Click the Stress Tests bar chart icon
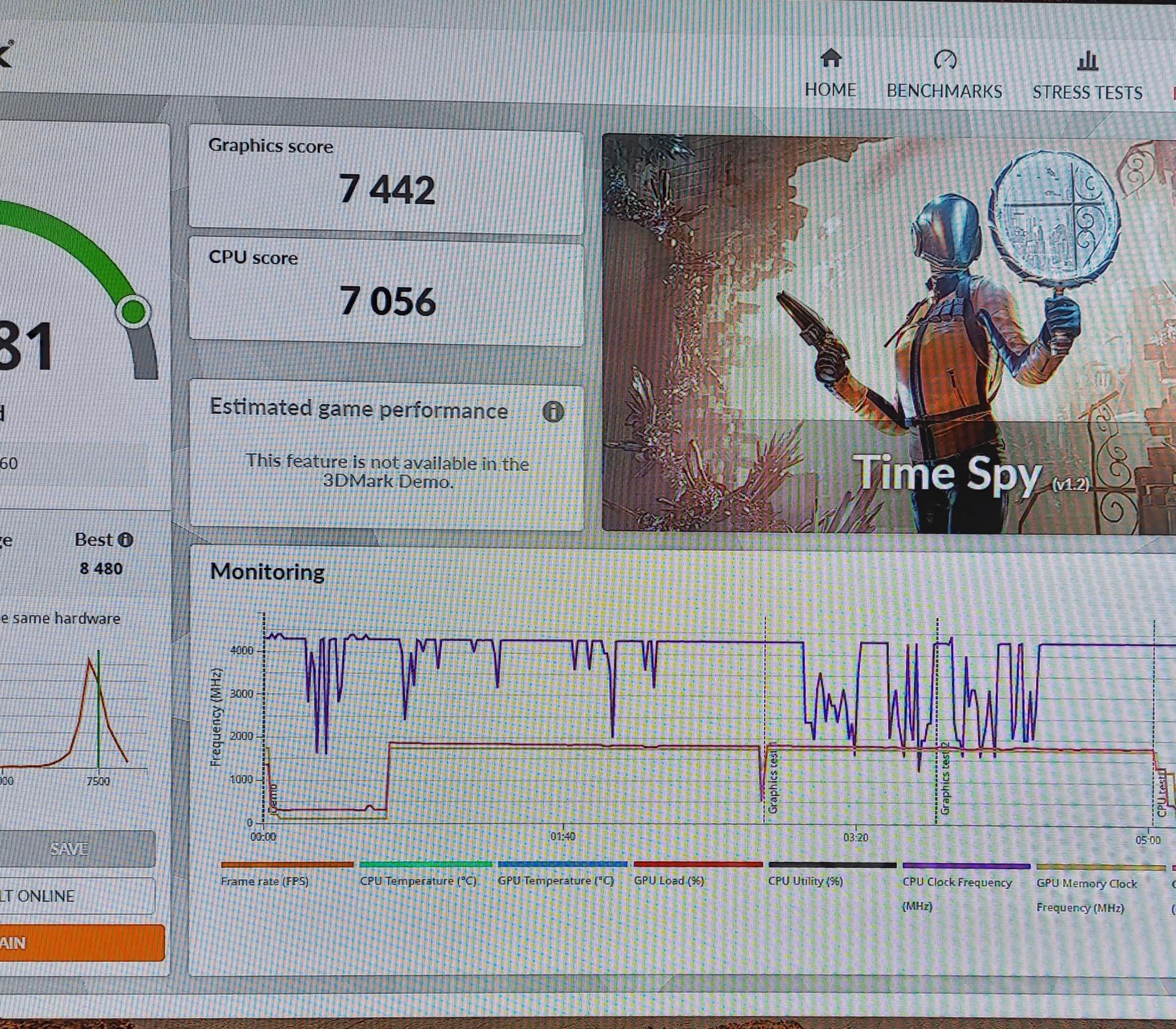The height and width of the screenshot is (1029, 1176). [1087, 60]
